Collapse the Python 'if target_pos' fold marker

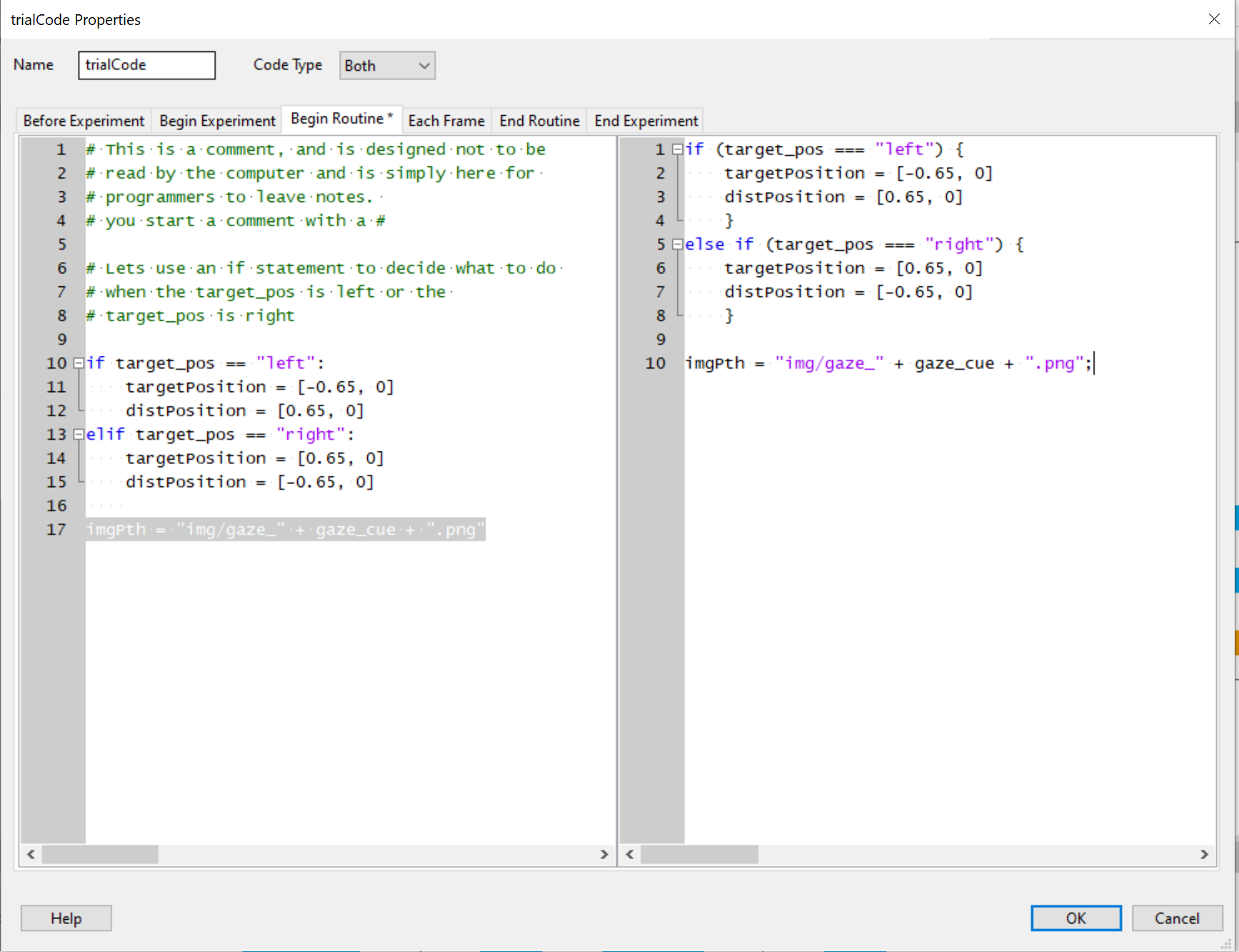[x=79, y=364]
